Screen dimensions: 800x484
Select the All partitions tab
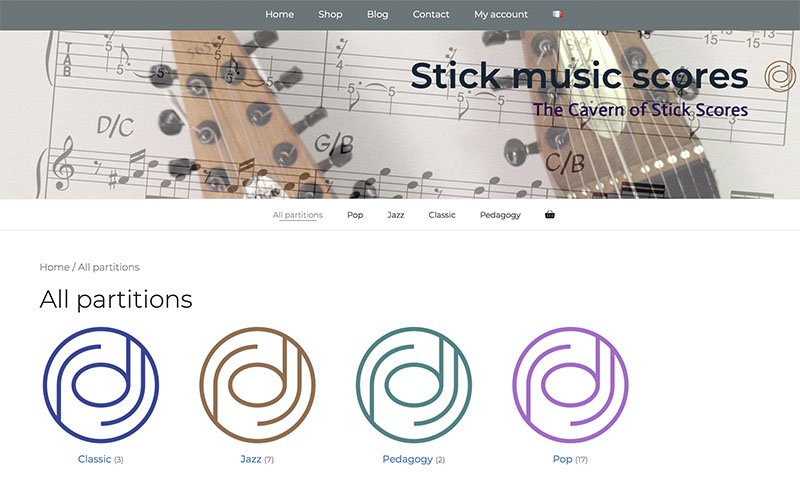pos(297,215)
